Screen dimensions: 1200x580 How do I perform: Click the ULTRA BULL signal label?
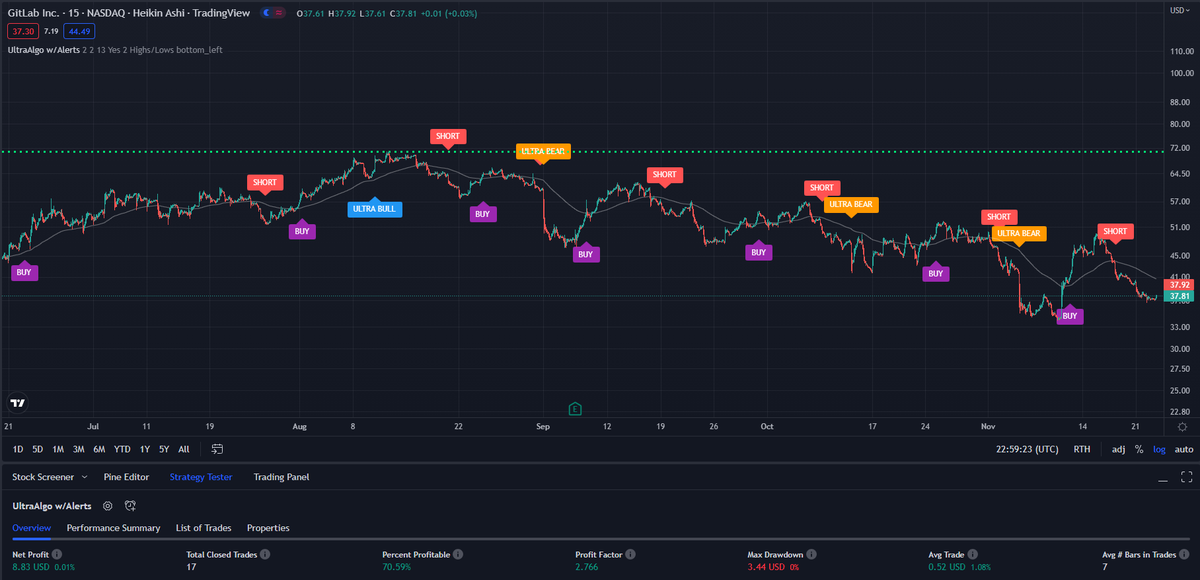click(x=373, y=209)
